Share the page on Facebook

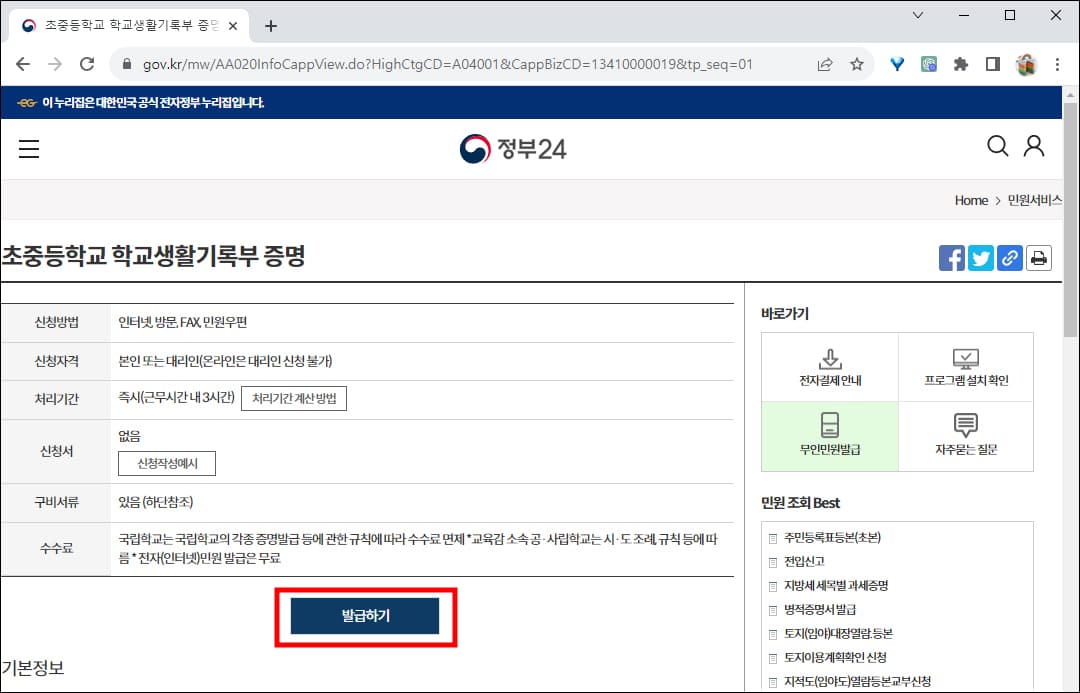(x=951, y=257)
